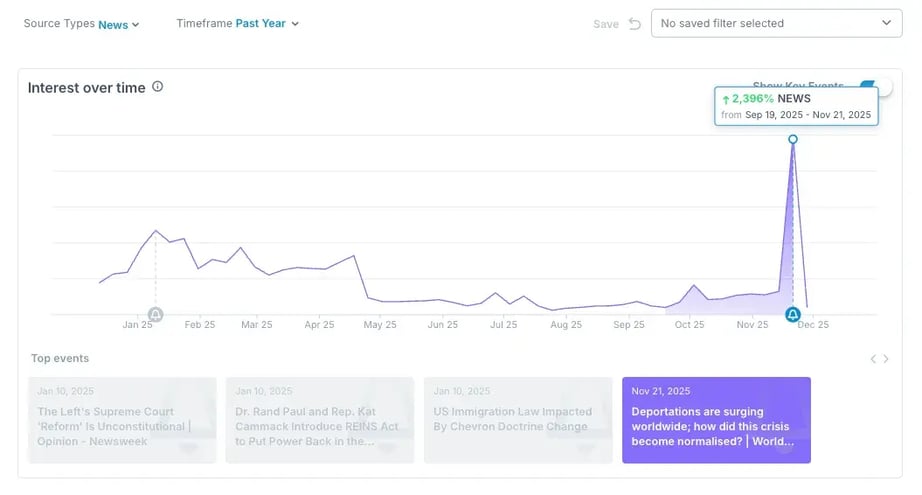Click the Save filter button
Viewport: 922px width, 495px height.
point(606,24)
